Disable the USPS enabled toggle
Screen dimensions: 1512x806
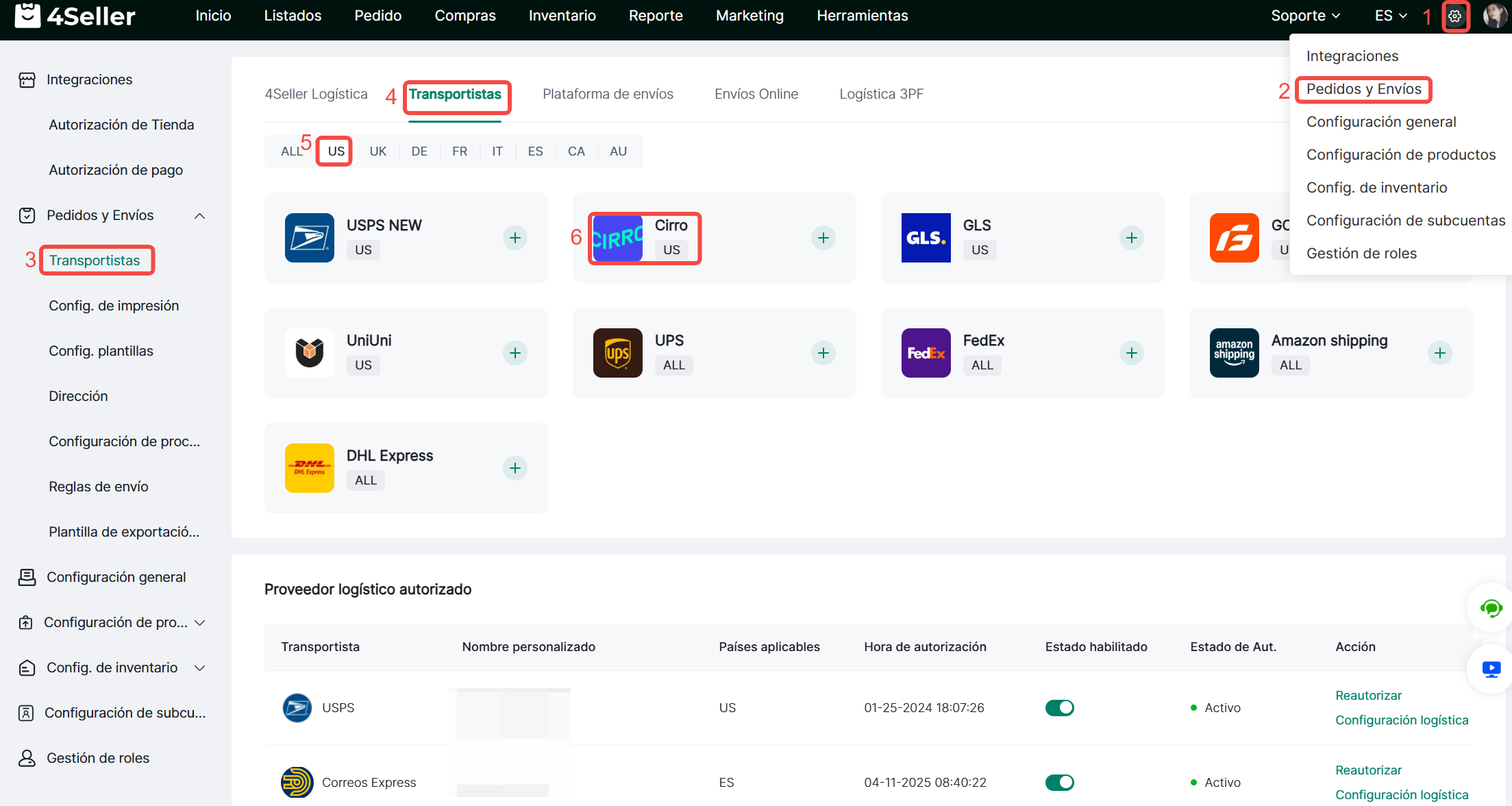(1059, 707)
